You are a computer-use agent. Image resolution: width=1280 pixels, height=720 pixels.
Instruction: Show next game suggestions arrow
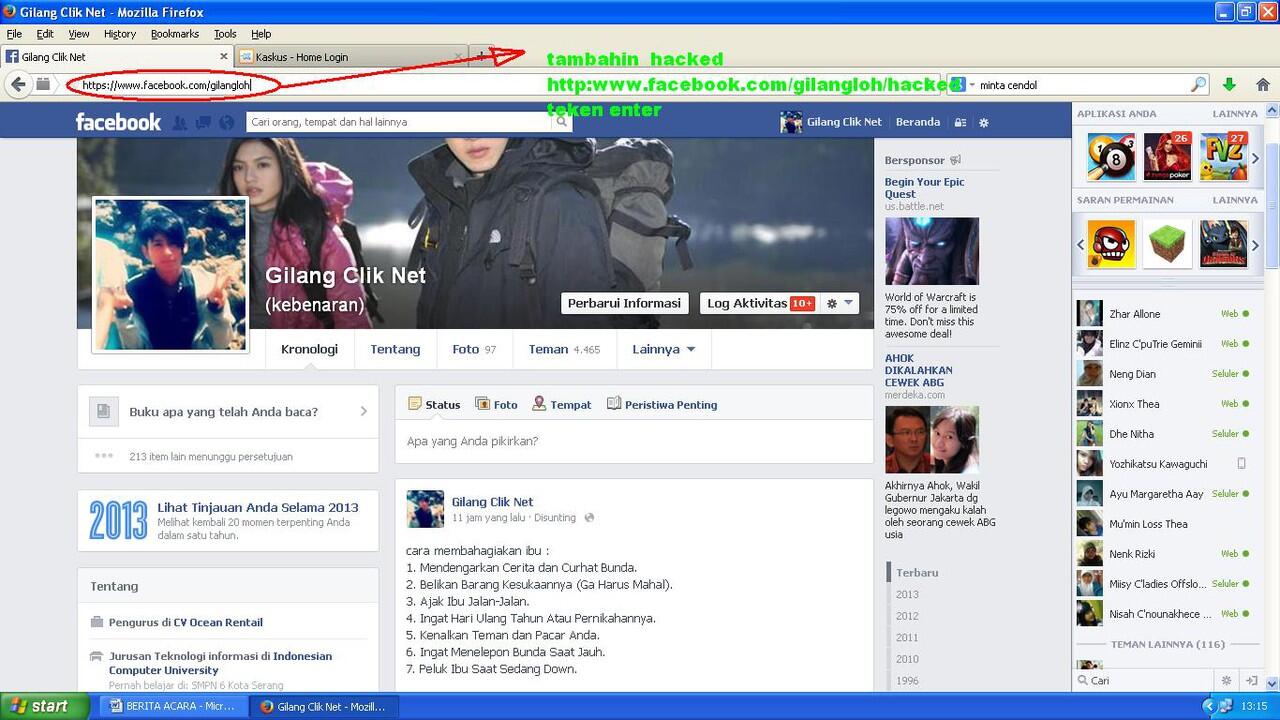(1256, 245)
